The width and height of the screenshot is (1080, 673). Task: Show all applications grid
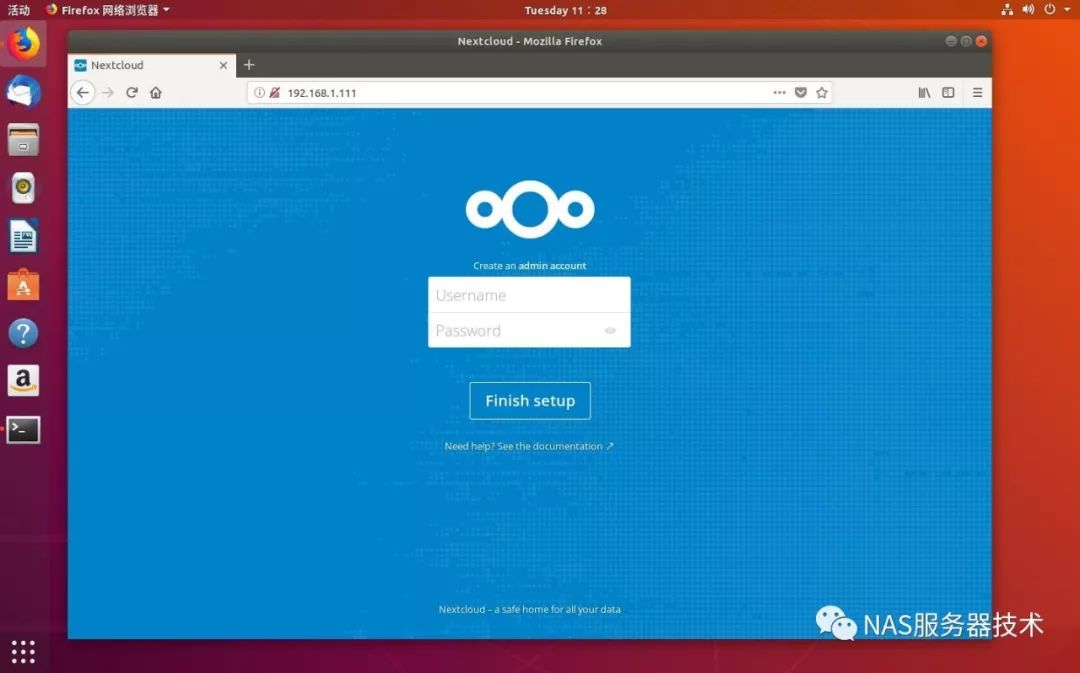point(23,652)
